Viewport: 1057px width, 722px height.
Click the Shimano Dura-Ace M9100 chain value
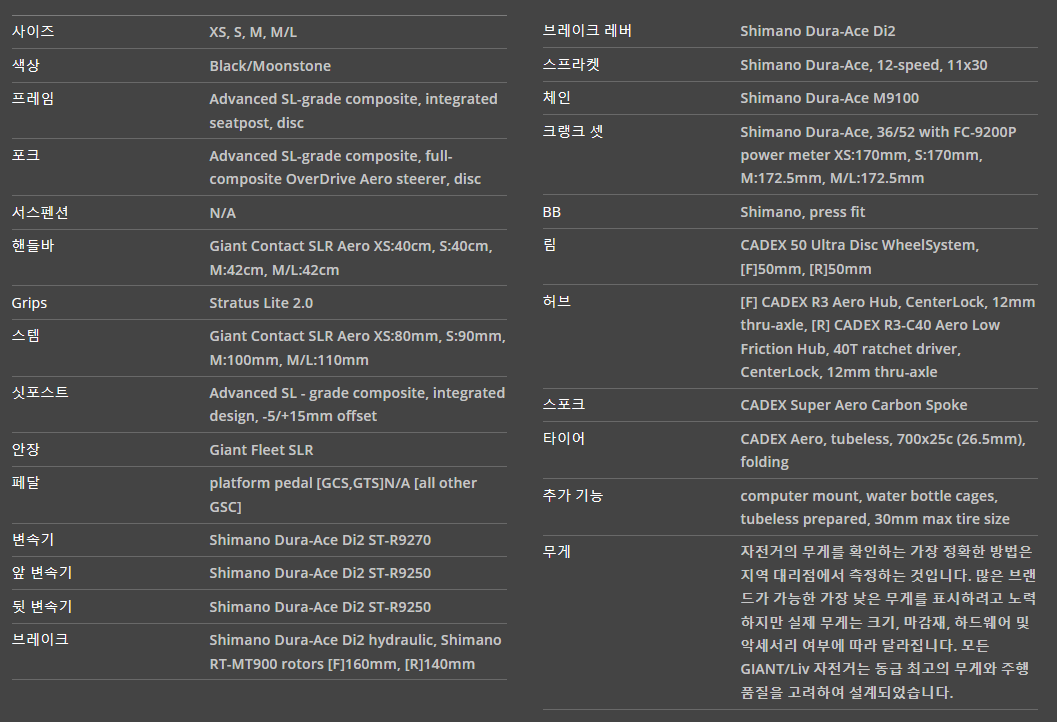829,98
